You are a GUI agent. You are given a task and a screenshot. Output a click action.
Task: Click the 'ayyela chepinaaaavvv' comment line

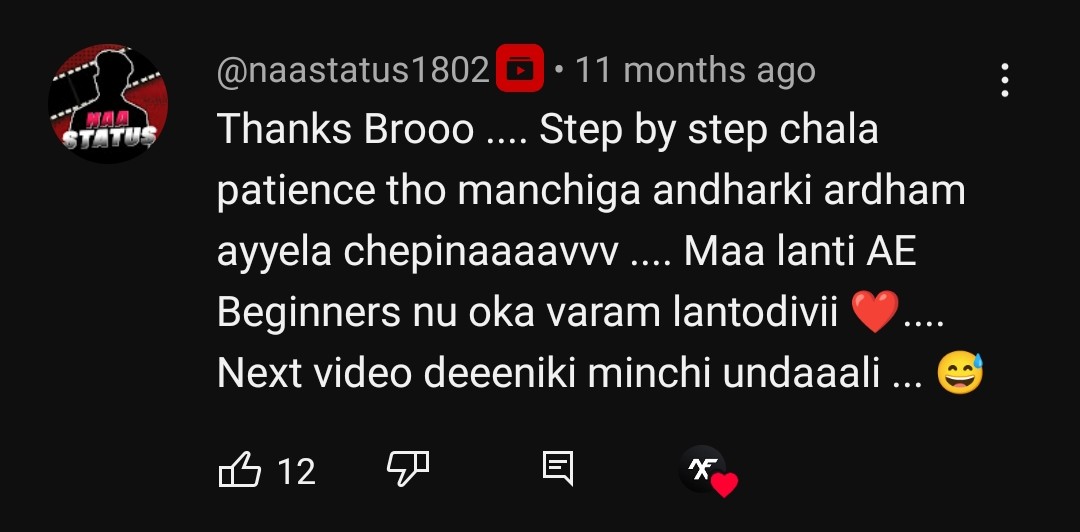[x=418, y=253]
